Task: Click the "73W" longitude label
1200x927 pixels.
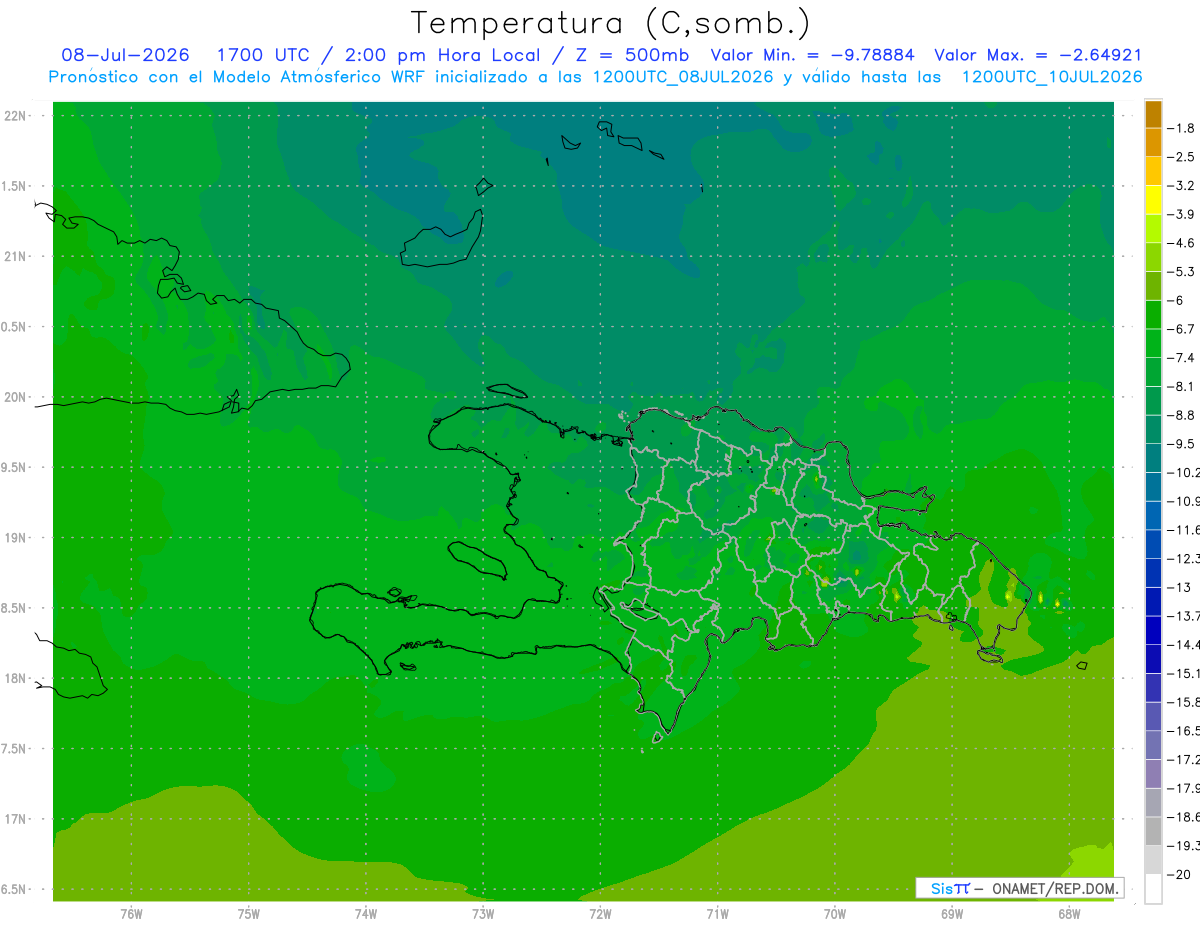Action: 483,913
